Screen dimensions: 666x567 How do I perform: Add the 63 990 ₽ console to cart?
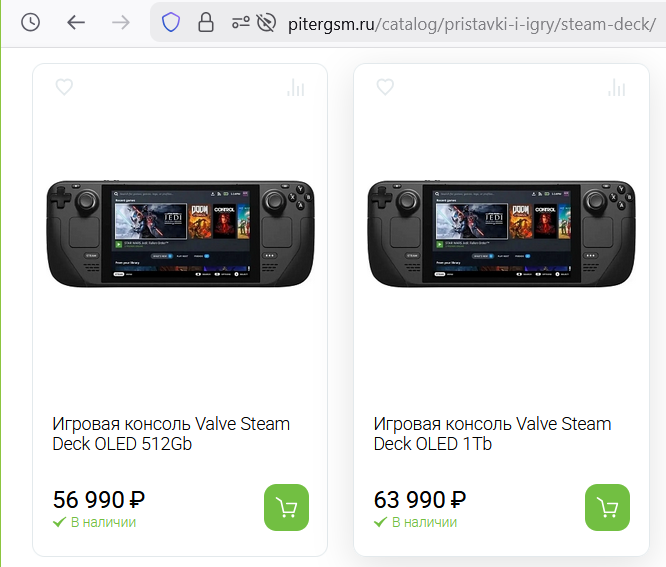pos(607,508)
